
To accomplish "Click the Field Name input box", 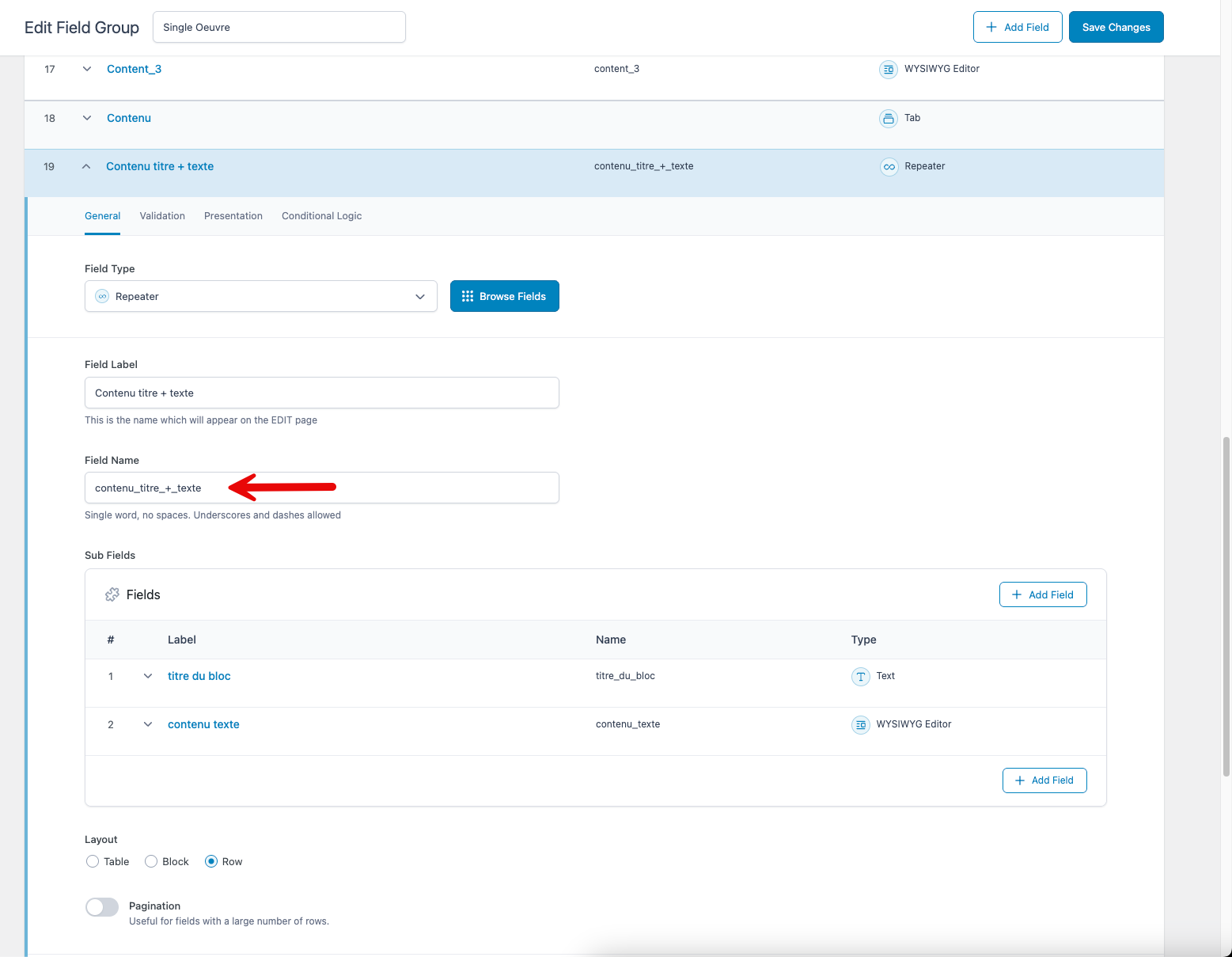I will (322, 488).
